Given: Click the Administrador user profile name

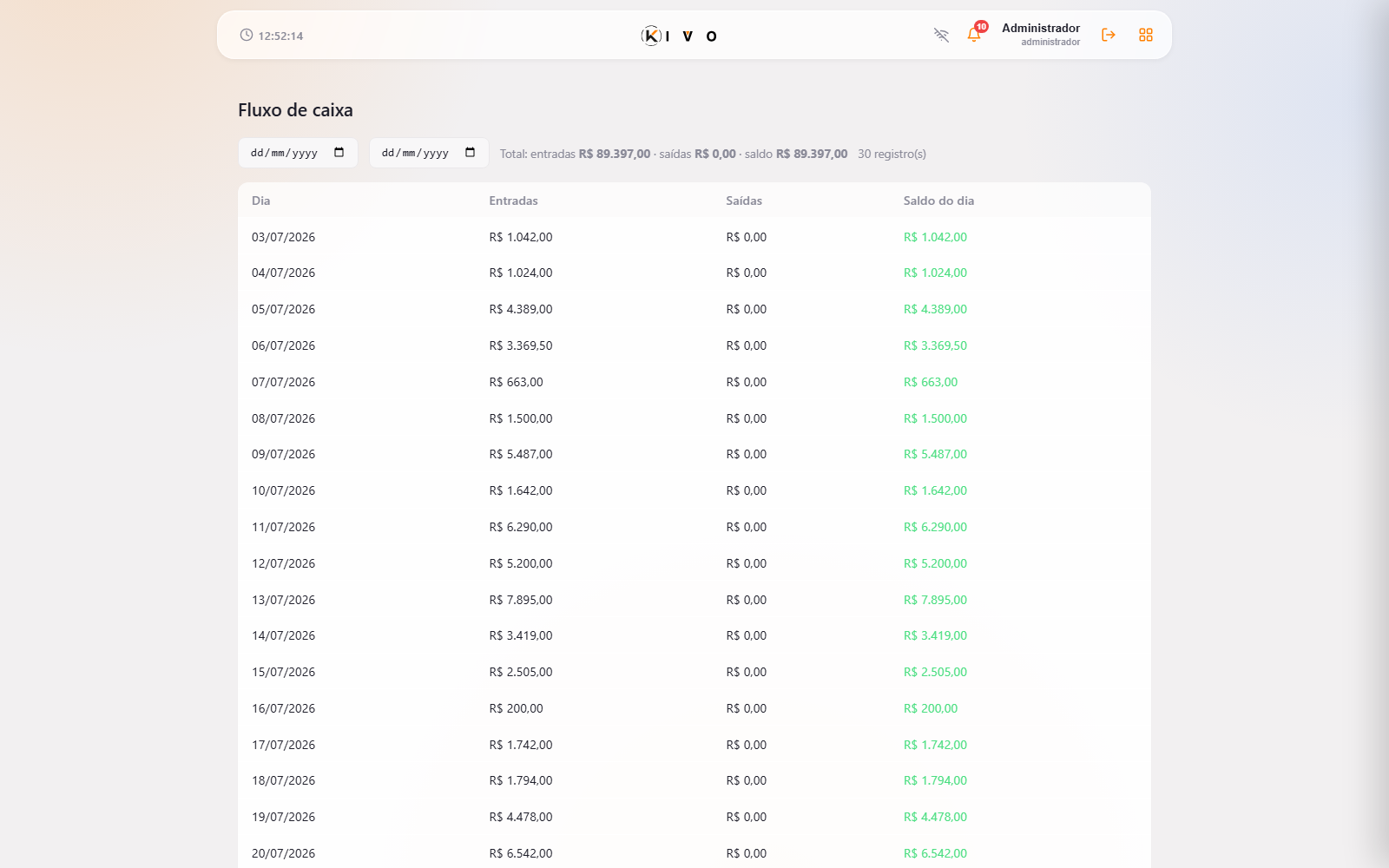Looking at the screenshot, I should (1041, 28).
